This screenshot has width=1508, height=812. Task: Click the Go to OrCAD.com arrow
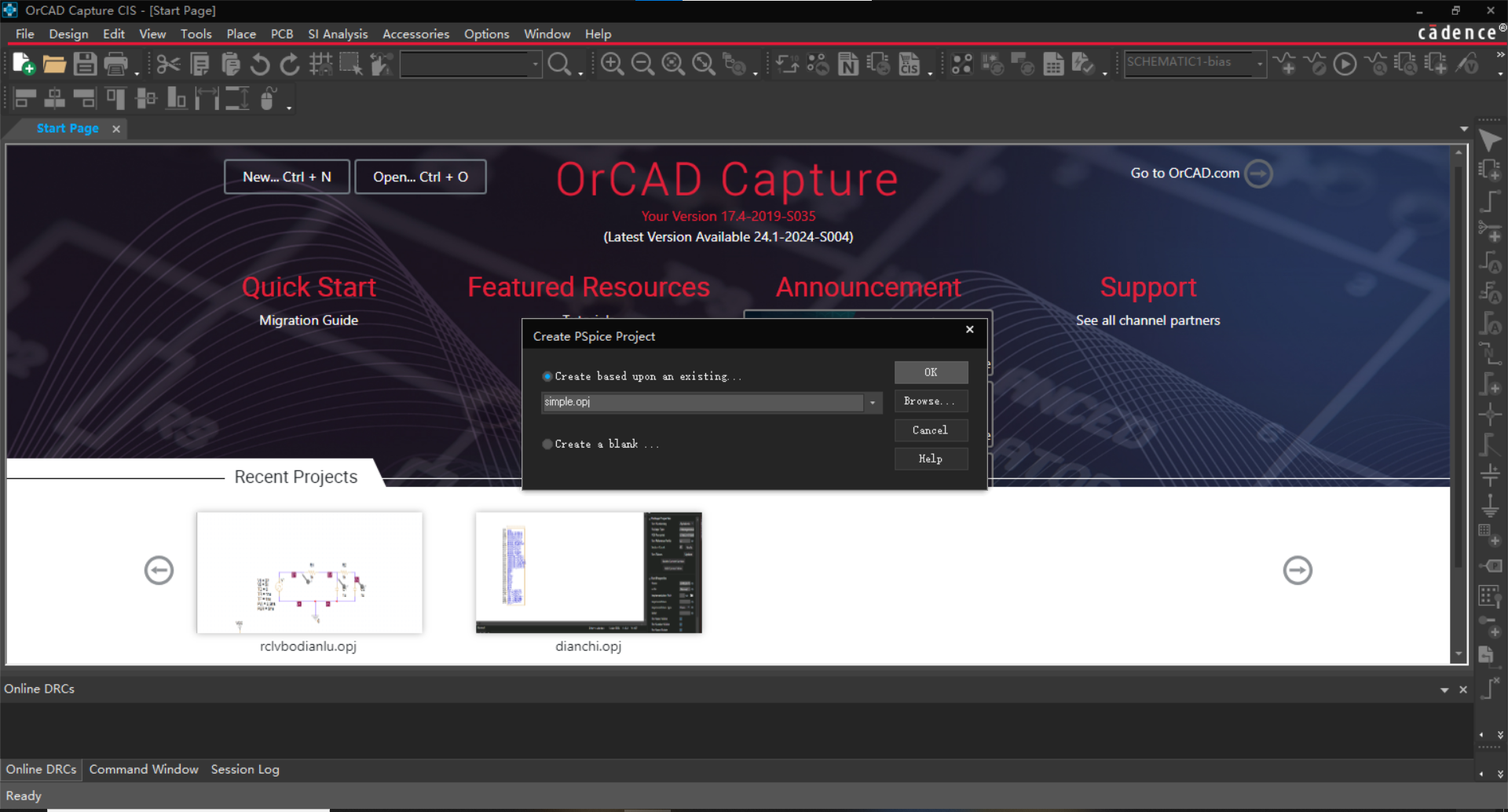1259,174
